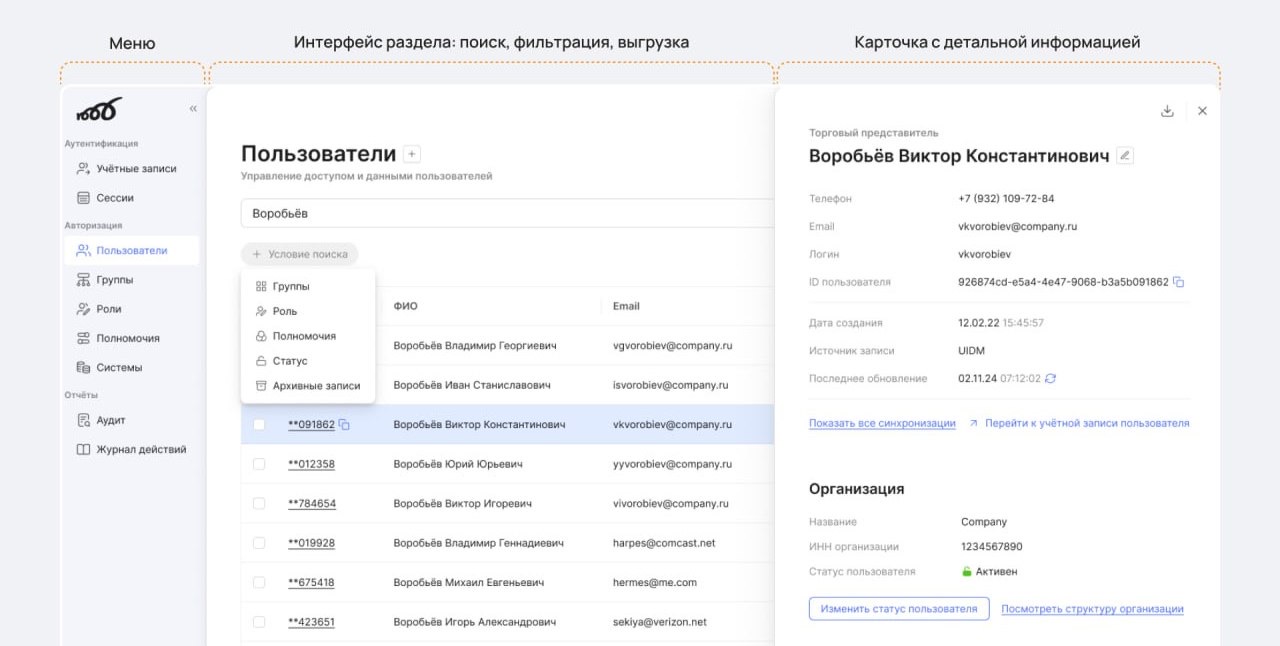Check the box for row **784654

pos(259,503)
